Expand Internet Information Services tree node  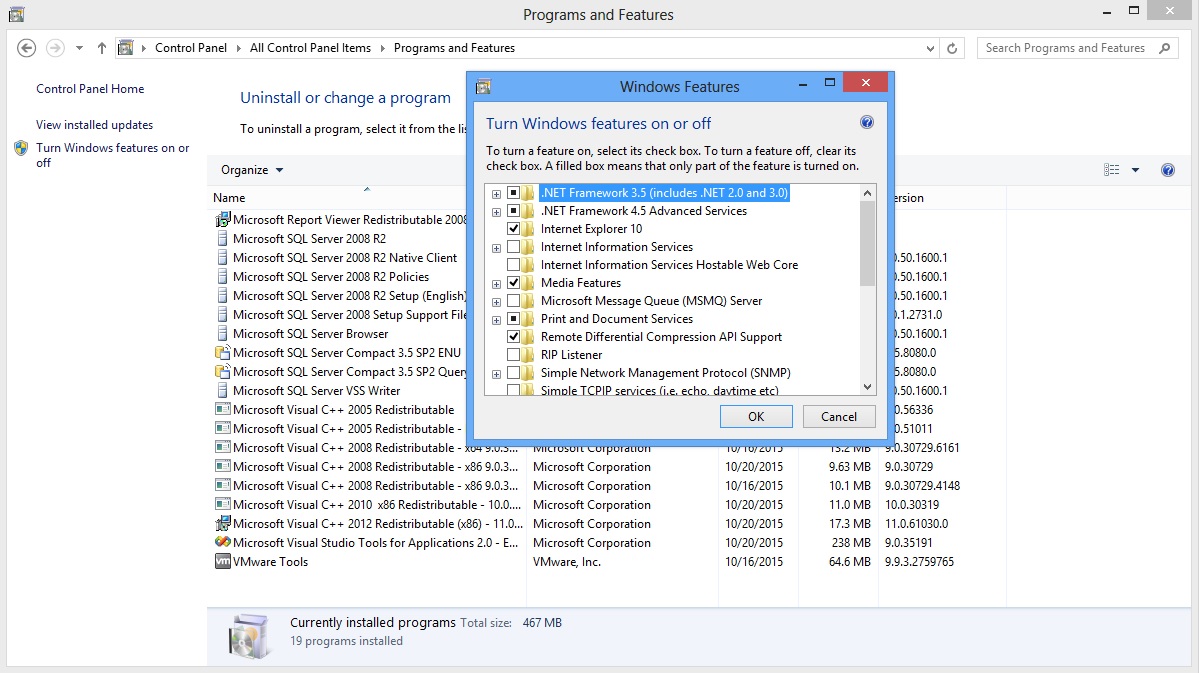click(x=496, y=248)
